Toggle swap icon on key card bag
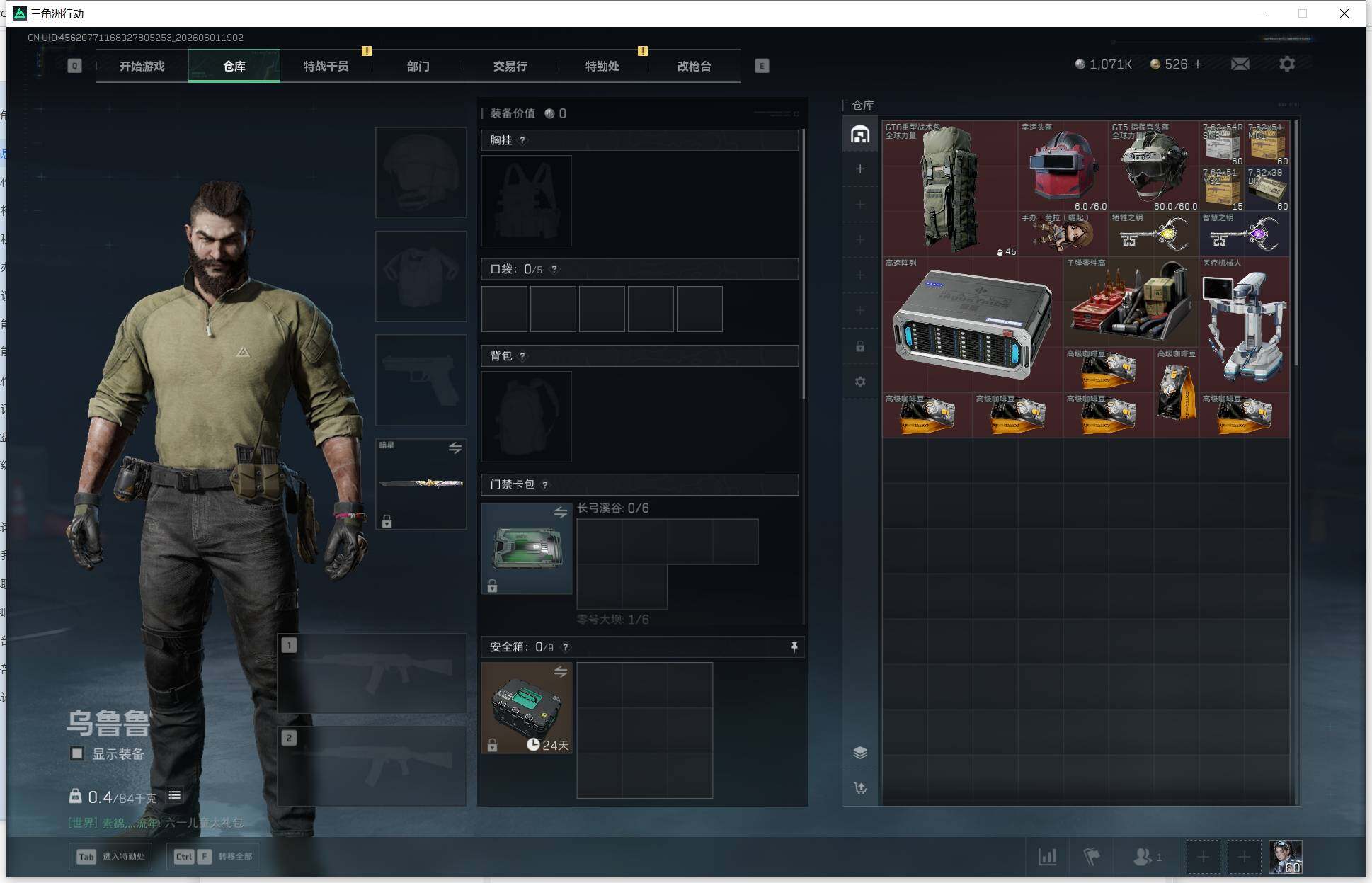Screen dimensions: 1372x883 tap(561, 512)
